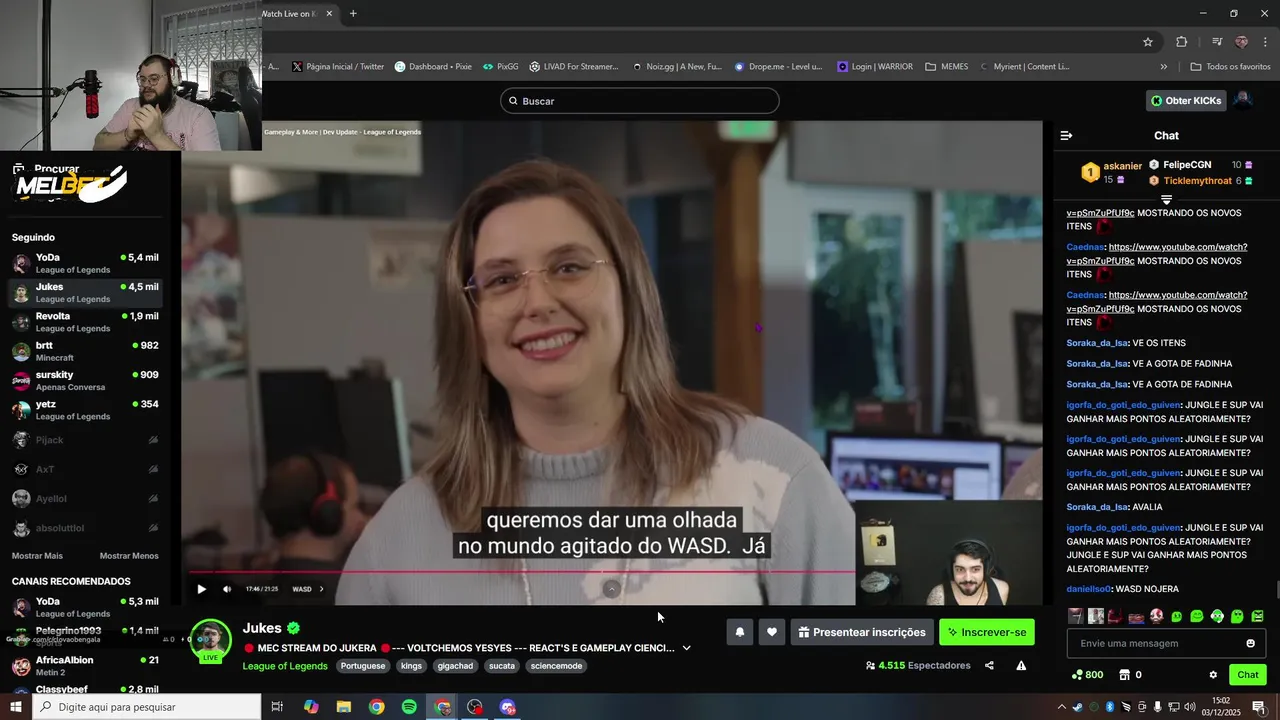Open the YoDa channel in Seguindo list
1280x720 pixels.
point(85,263)
